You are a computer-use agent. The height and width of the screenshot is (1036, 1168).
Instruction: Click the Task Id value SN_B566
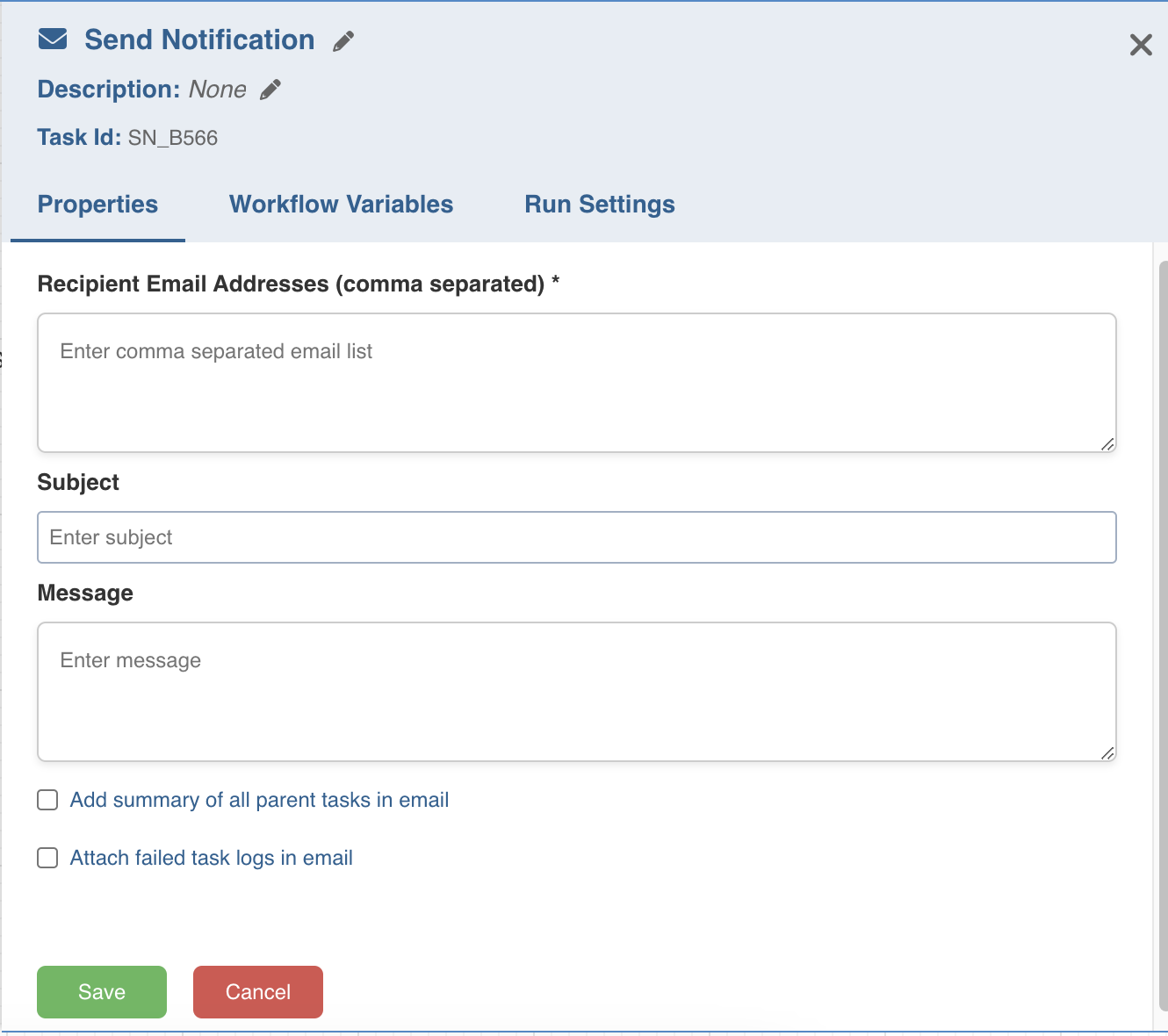pyautogui.click(x=173, y=138)
